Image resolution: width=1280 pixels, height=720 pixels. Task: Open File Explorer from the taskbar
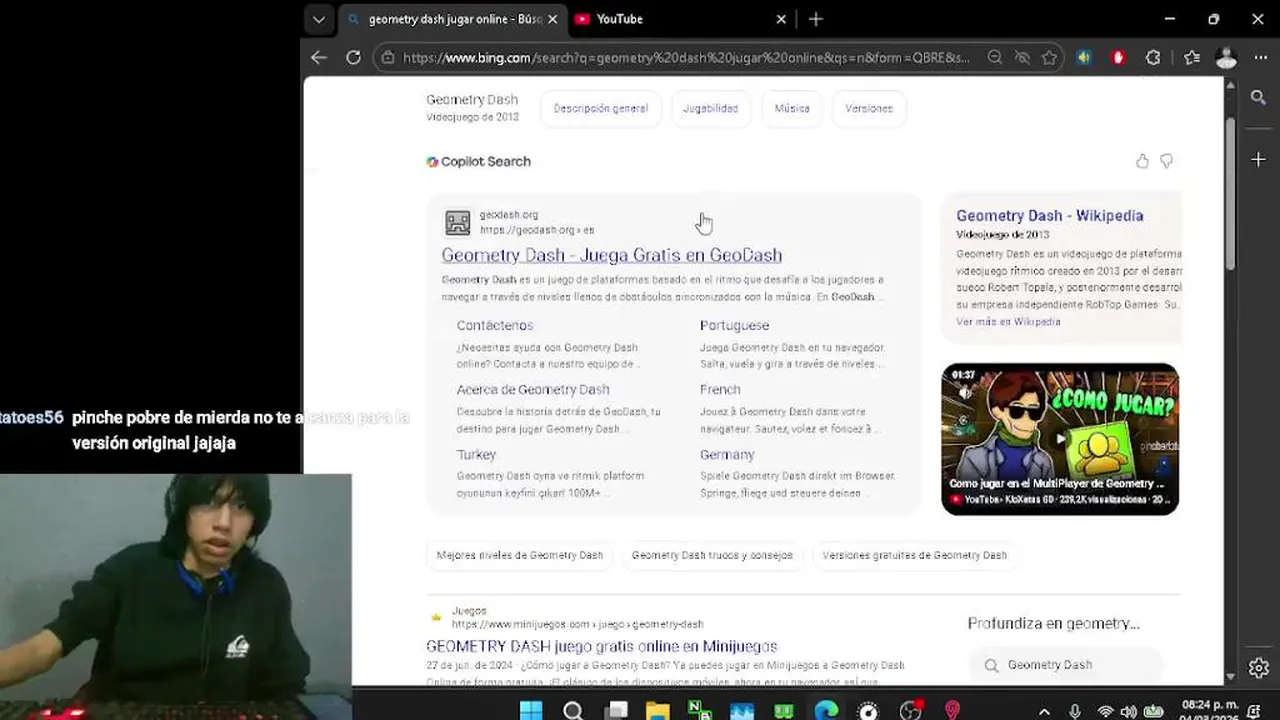(x=657, y=710)
